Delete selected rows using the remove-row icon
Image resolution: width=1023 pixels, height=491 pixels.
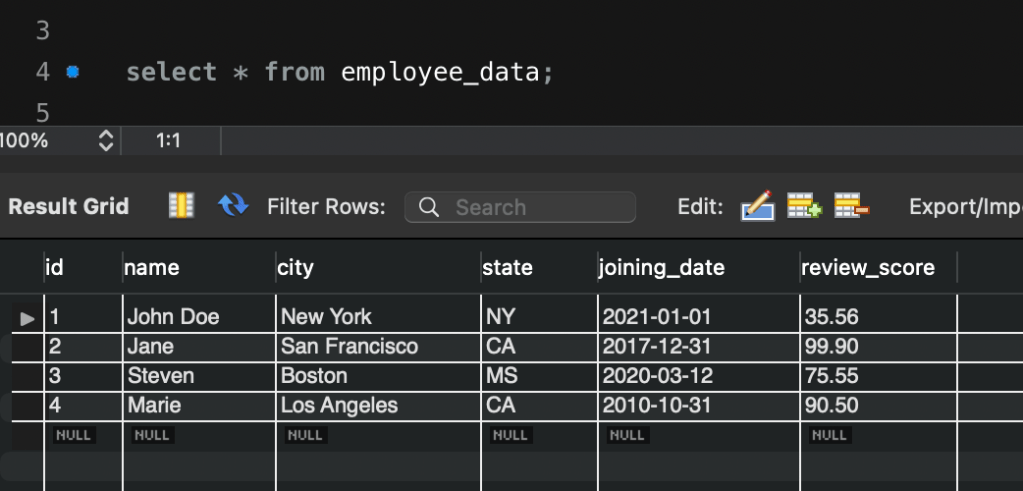coord(850,207)
